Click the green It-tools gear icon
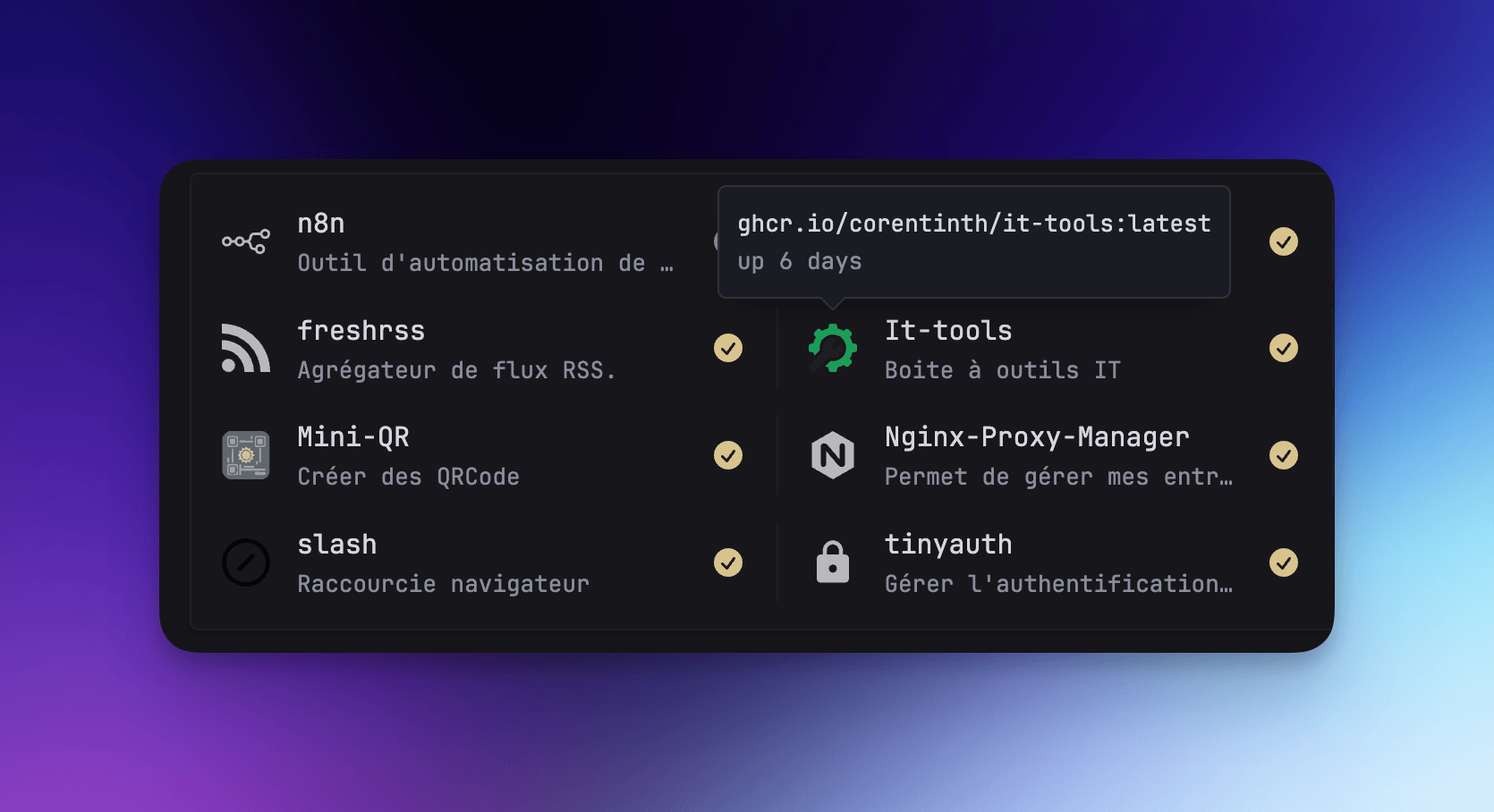Image resolution: width=1494 pixels, height=812 pixels. 833,348
